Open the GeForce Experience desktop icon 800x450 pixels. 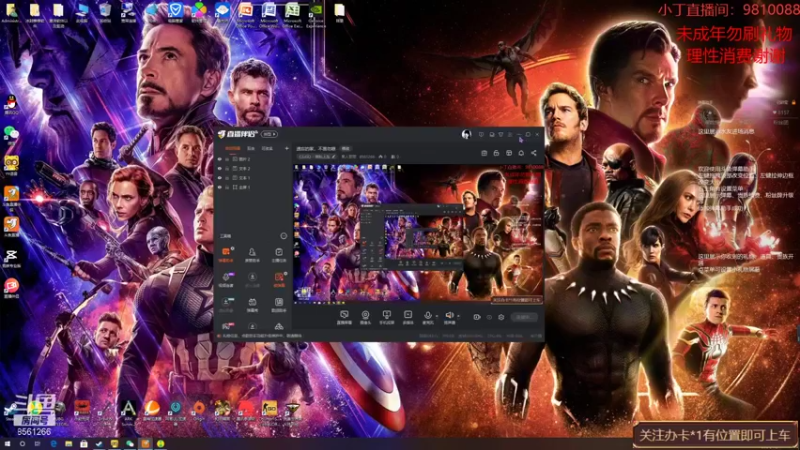tap(316, 15)
